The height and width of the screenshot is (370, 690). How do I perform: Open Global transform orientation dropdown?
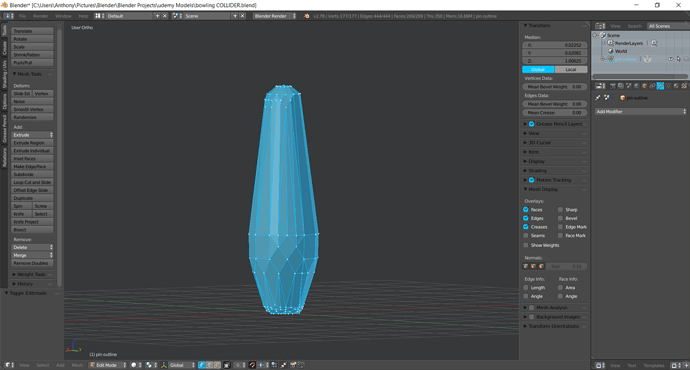coord(182,365)
